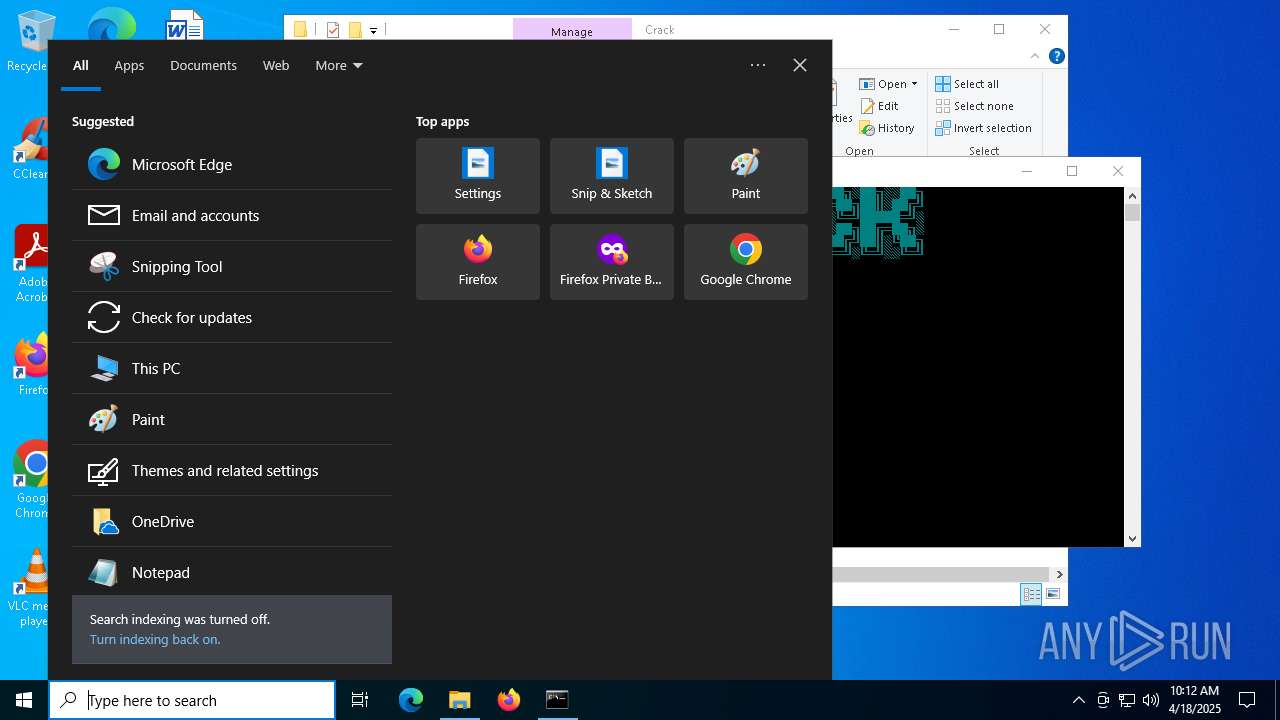Viewport: 1280px width, 720px height.
Task: Open Settings tile in Top apps
Action: click(478, 176)
